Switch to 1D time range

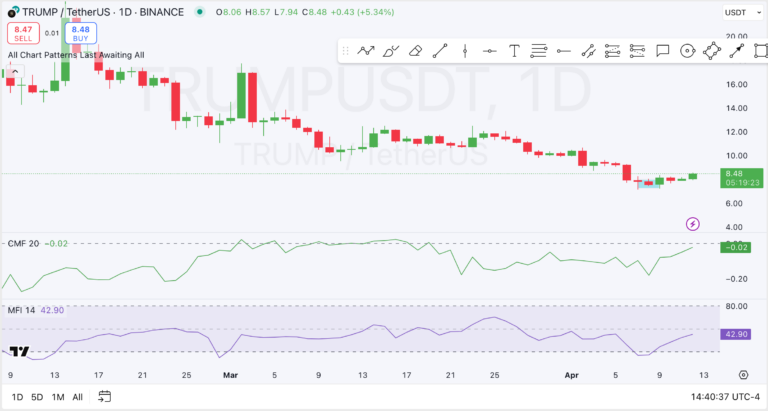pos(17,397)
